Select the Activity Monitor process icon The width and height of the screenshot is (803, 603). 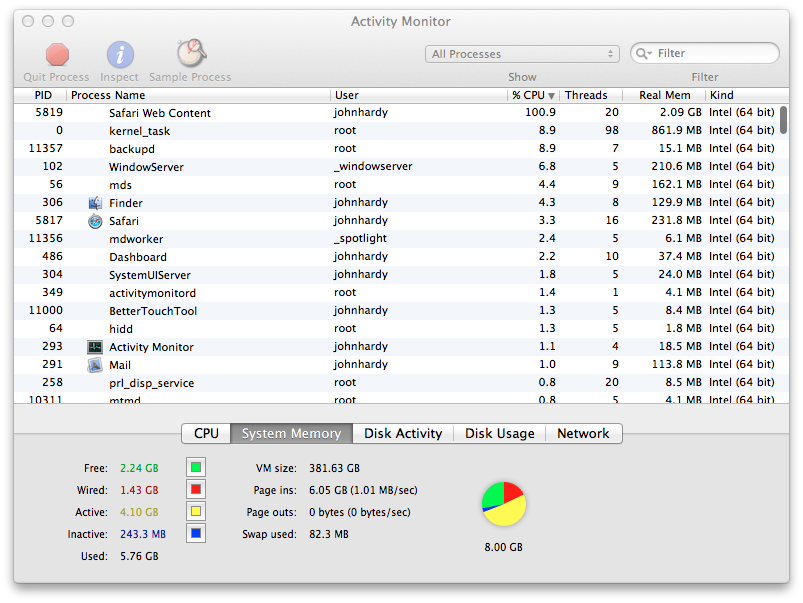(x=95, y=347)
